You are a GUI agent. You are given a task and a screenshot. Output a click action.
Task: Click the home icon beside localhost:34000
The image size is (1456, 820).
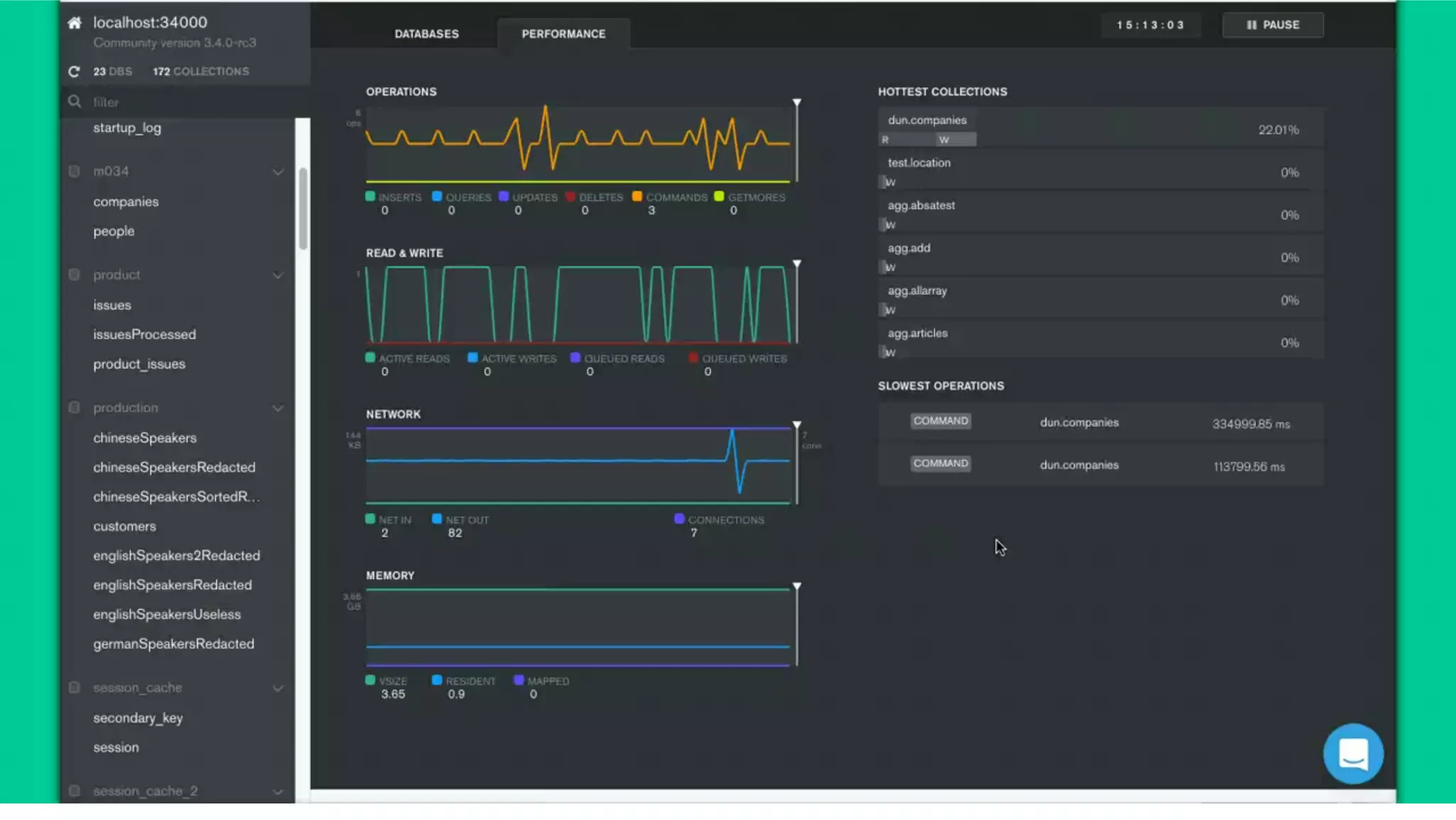tap(74, 23)
